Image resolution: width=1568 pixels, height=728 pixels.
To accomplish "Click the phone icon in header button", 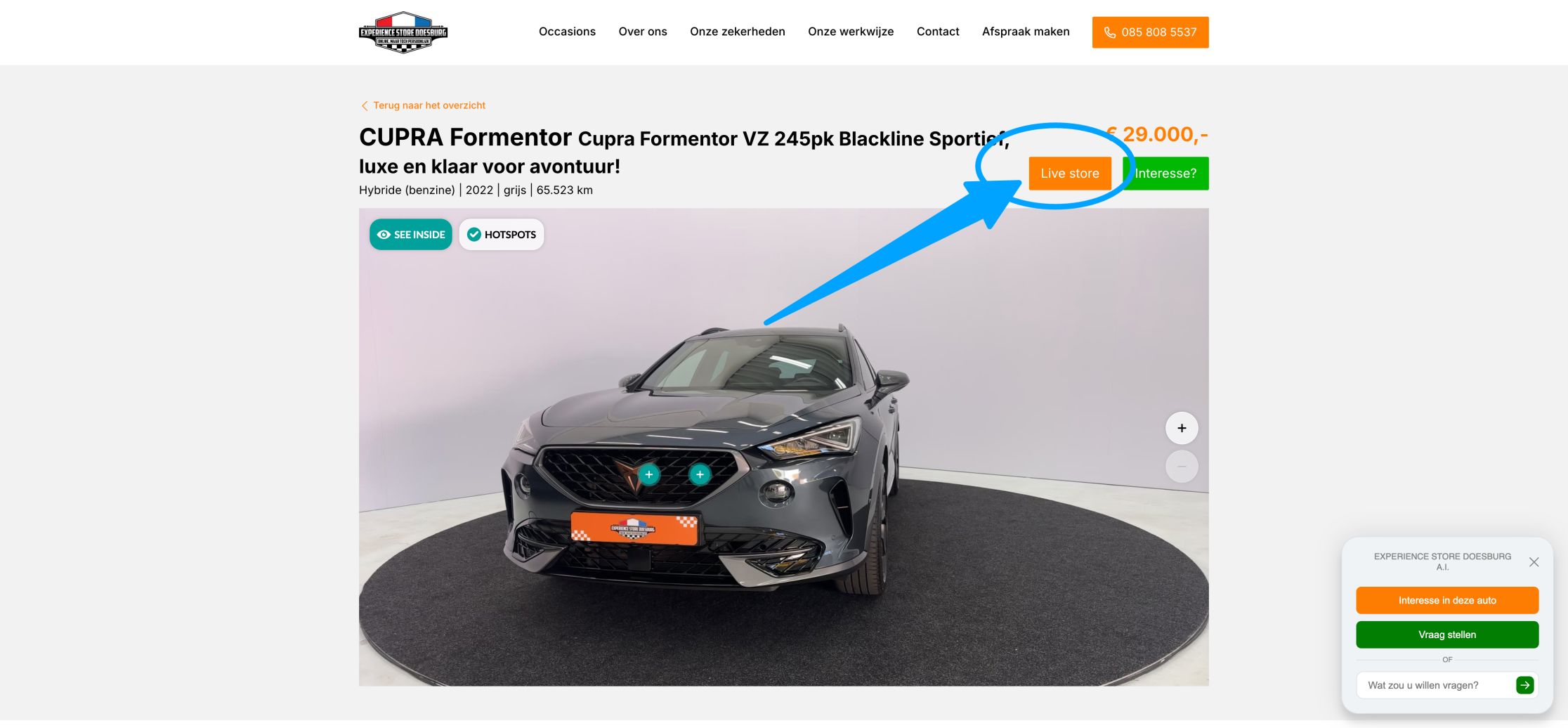I will point(1110,32).
